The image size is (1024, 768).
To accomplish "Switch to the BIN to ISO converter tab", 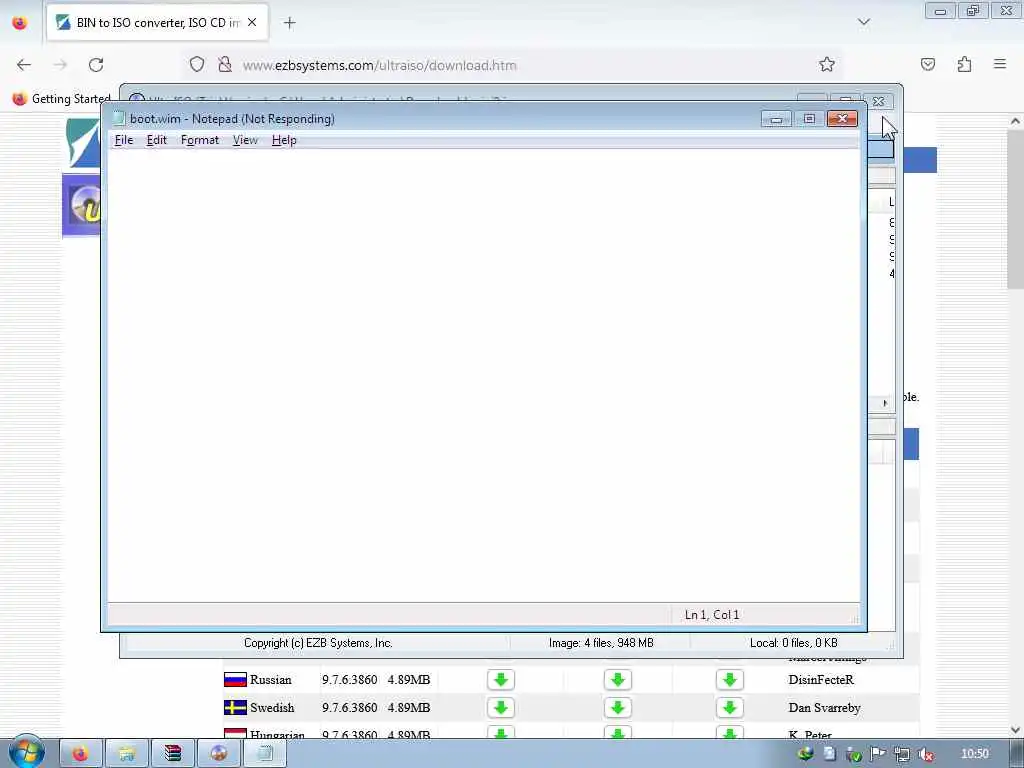I will coord(157,22).
